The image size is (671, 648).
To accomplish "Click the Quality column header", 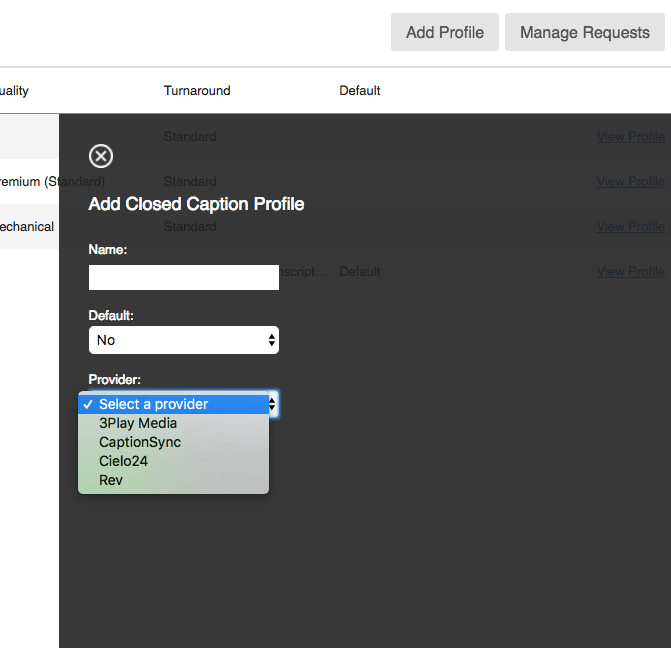I will click(x=14, y=91).
